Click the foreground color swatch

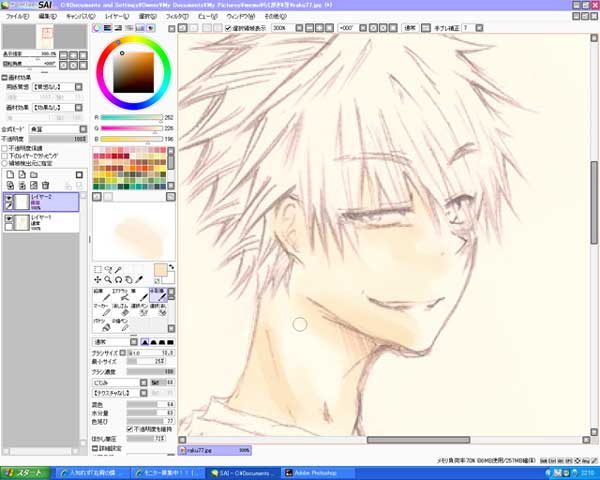[x=160, y=270]
